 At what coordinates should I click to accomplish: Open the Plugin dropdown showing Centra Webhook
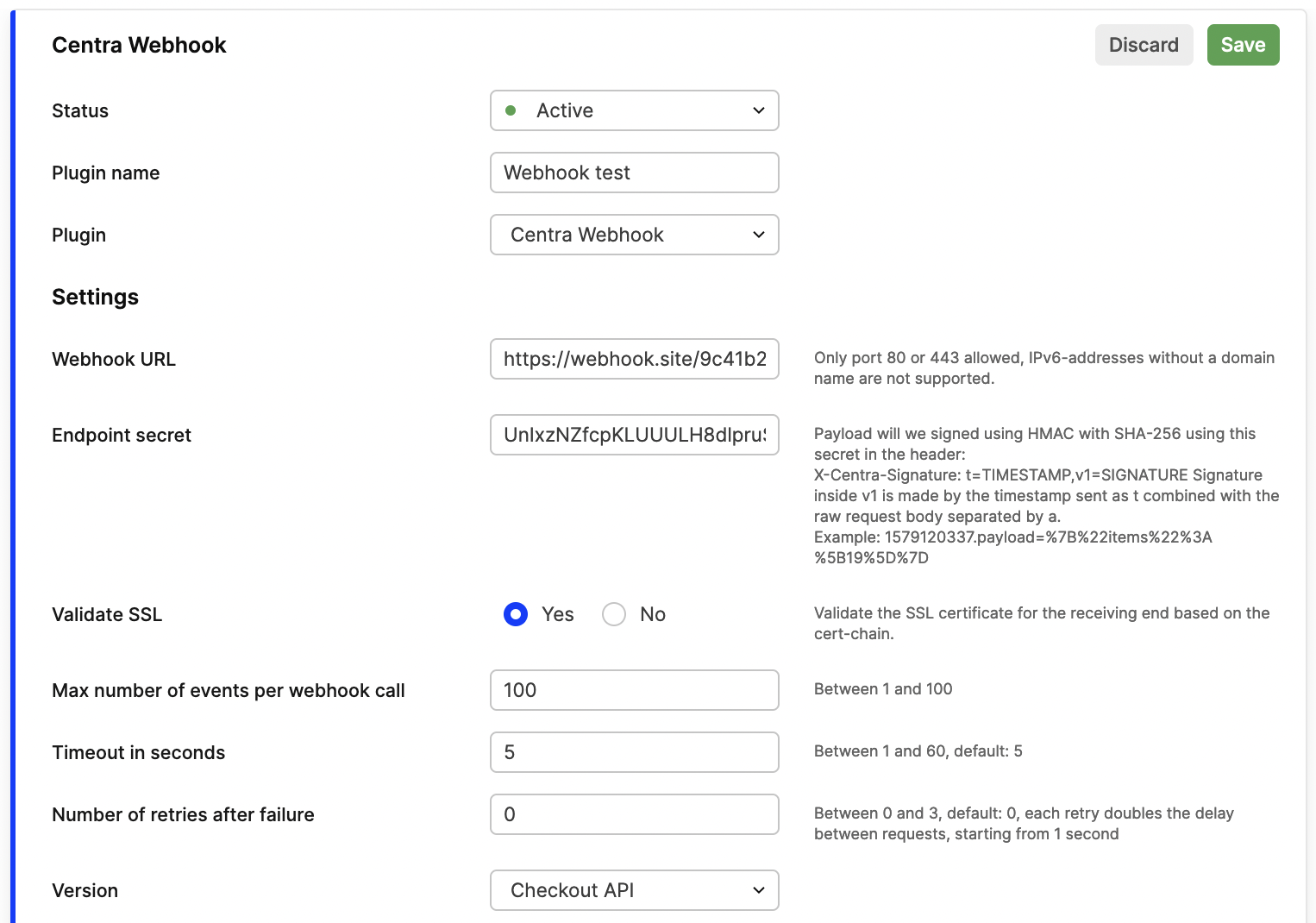point(634,235)
